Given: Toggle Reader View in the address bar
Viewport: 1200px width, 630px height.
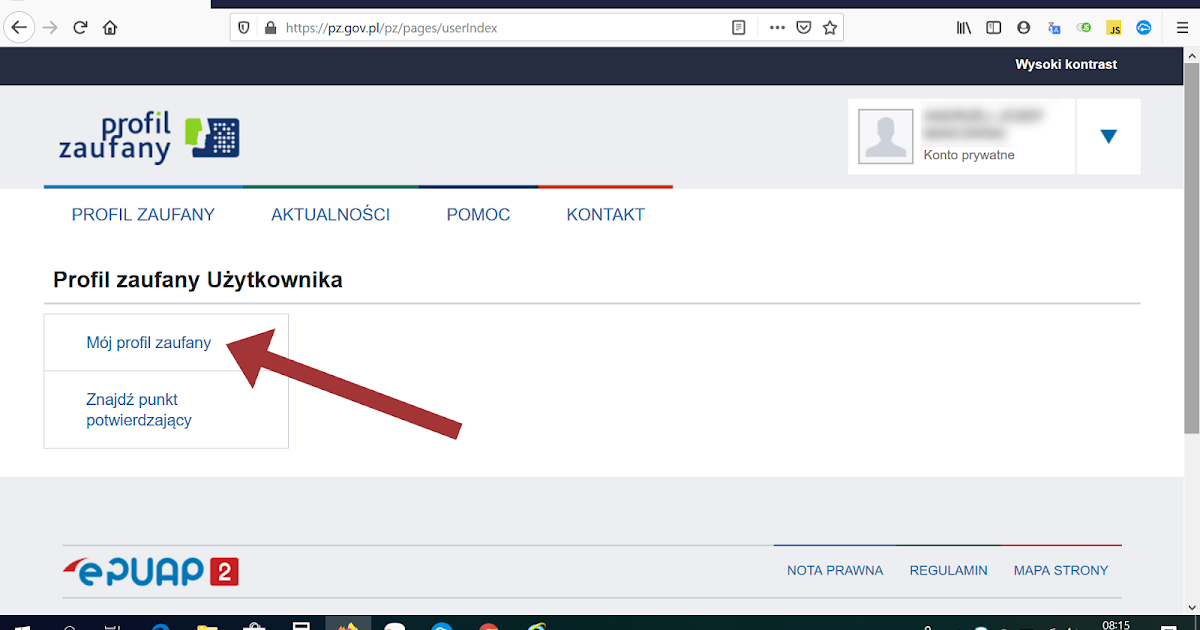Looking at the screenshot, I should tap(738, 27).
